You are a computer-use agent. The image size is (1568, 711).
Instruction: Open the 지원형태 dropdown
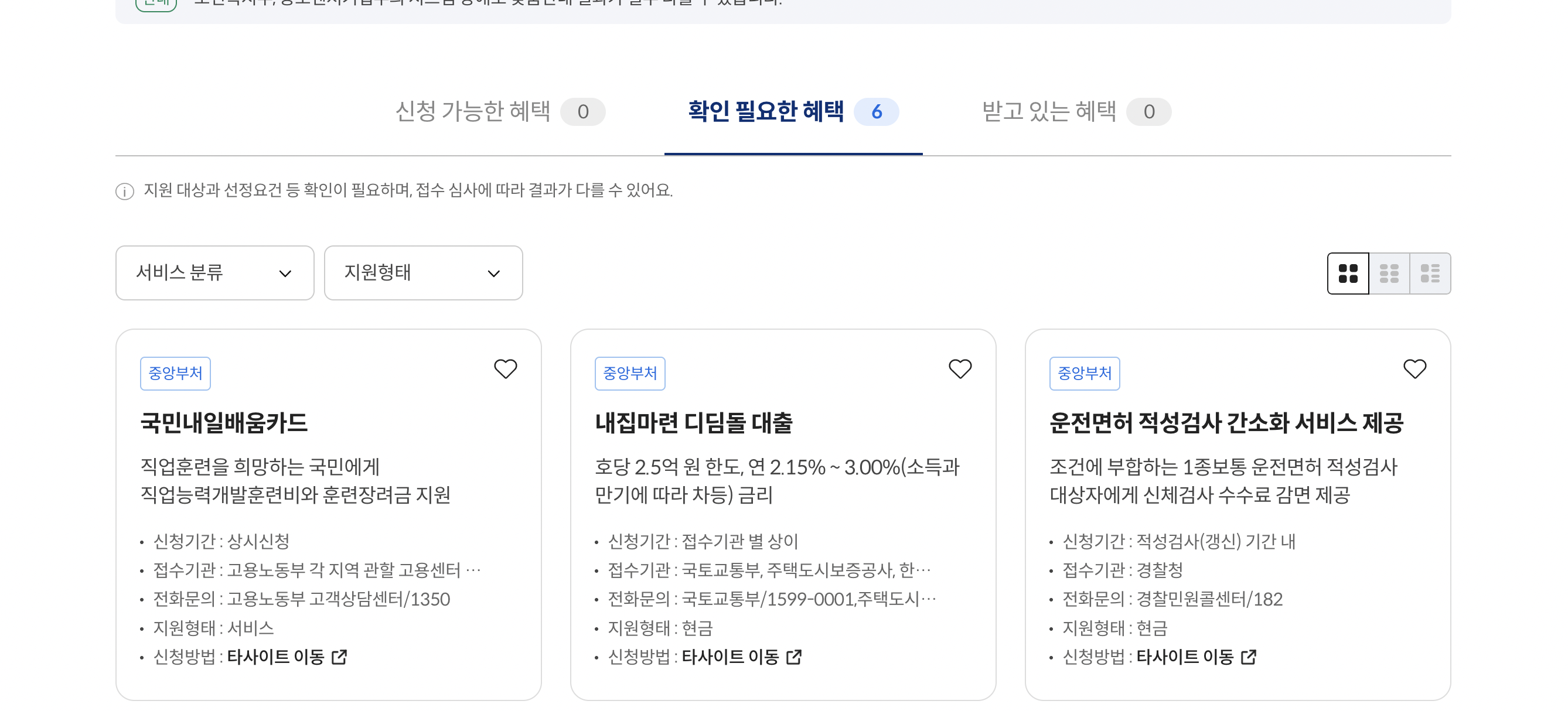[423, 273]
